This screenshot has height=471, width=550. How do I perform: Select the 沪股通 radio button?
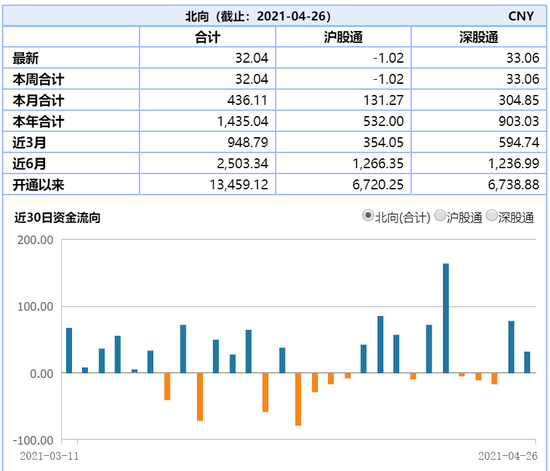pyautogui.click(x=440, y=216)
